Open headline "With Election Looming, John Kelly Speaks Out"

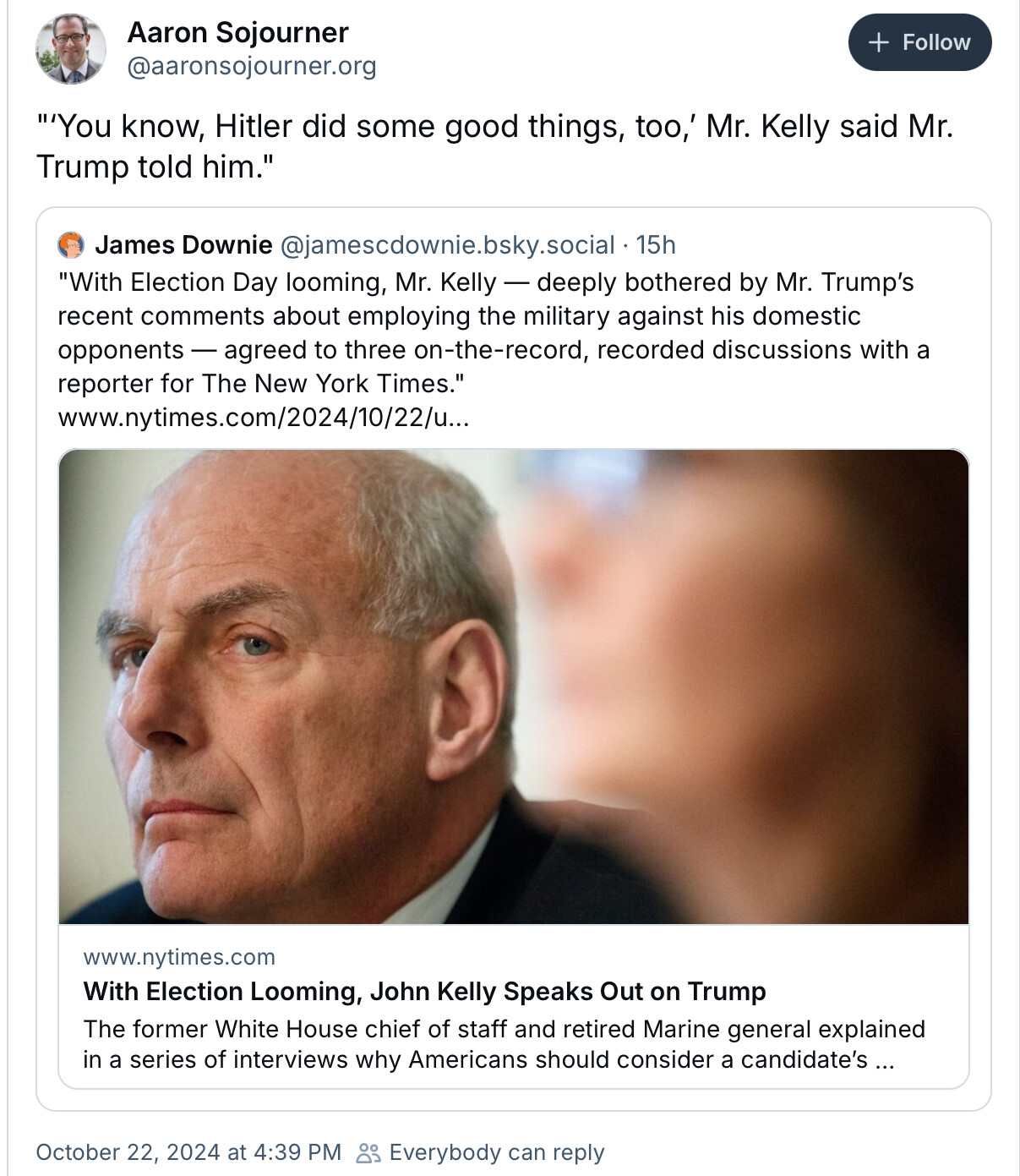point(424,991)
